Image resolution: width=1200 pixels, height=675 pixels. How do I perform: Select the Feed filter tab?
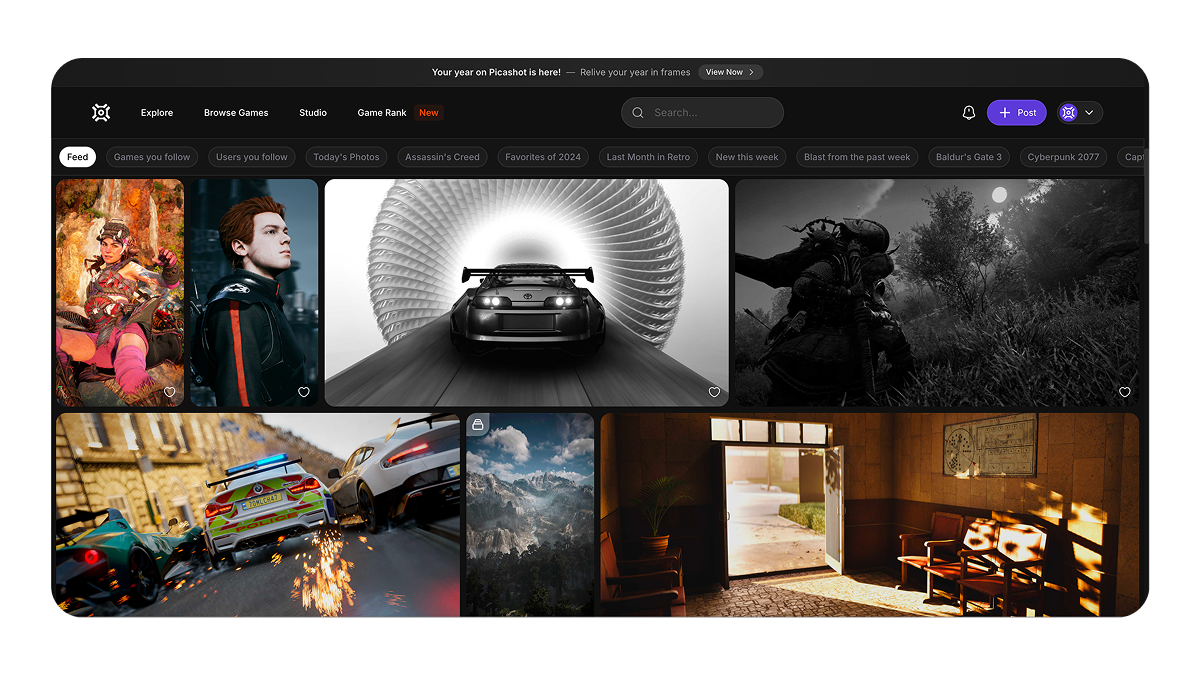click(x=78, y=157)
